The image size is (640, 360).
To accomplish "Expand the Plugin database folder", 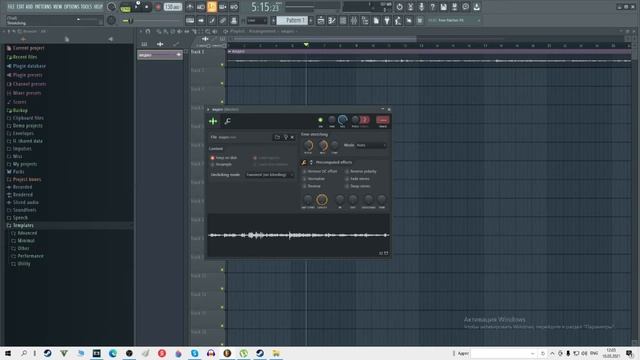I will point(29,66).
